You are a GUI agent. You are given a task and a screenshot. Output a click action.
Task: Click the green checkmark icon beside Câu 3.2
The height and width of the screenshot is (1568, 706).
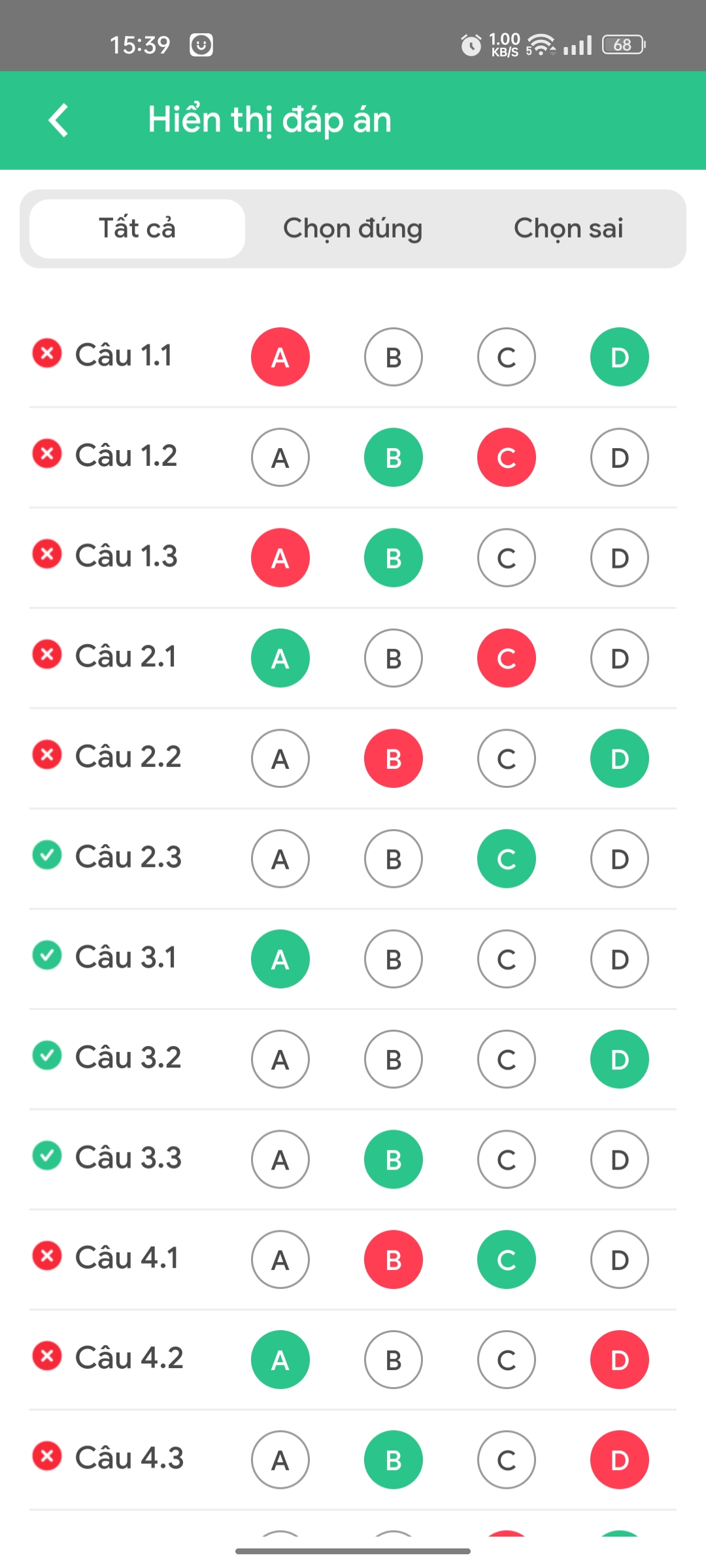click(47, 1056)
